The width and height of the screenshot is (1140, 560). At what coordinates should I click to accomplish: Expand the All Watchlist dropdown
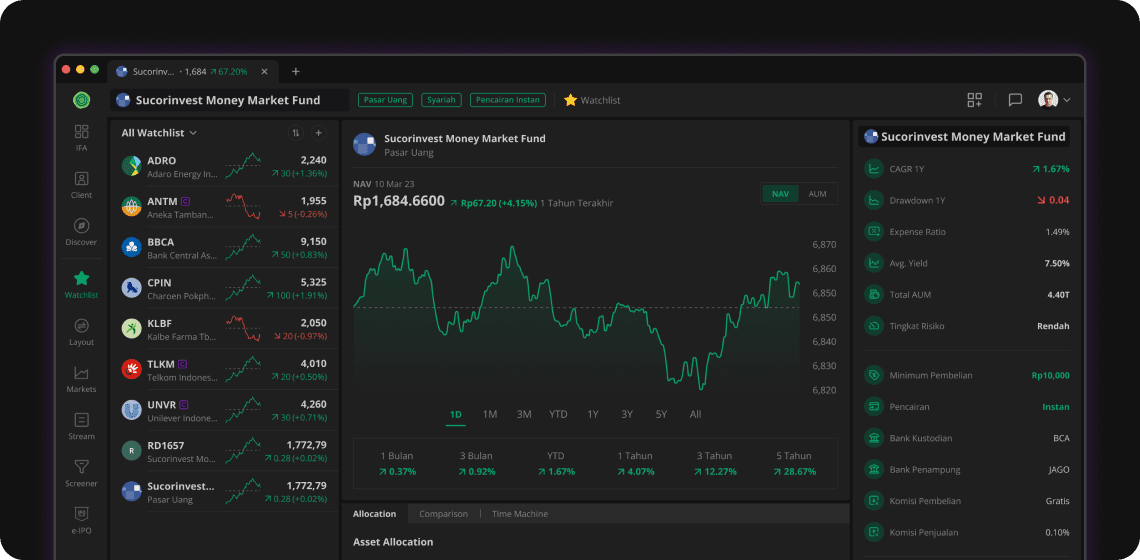(159, 133)
